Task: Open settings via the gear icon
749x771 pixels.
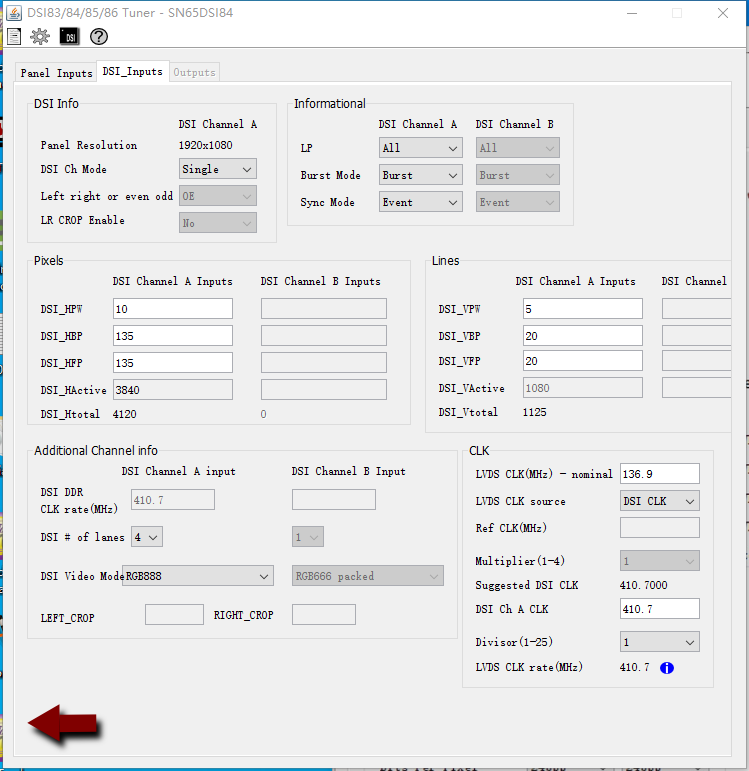Action: [40, 36]
